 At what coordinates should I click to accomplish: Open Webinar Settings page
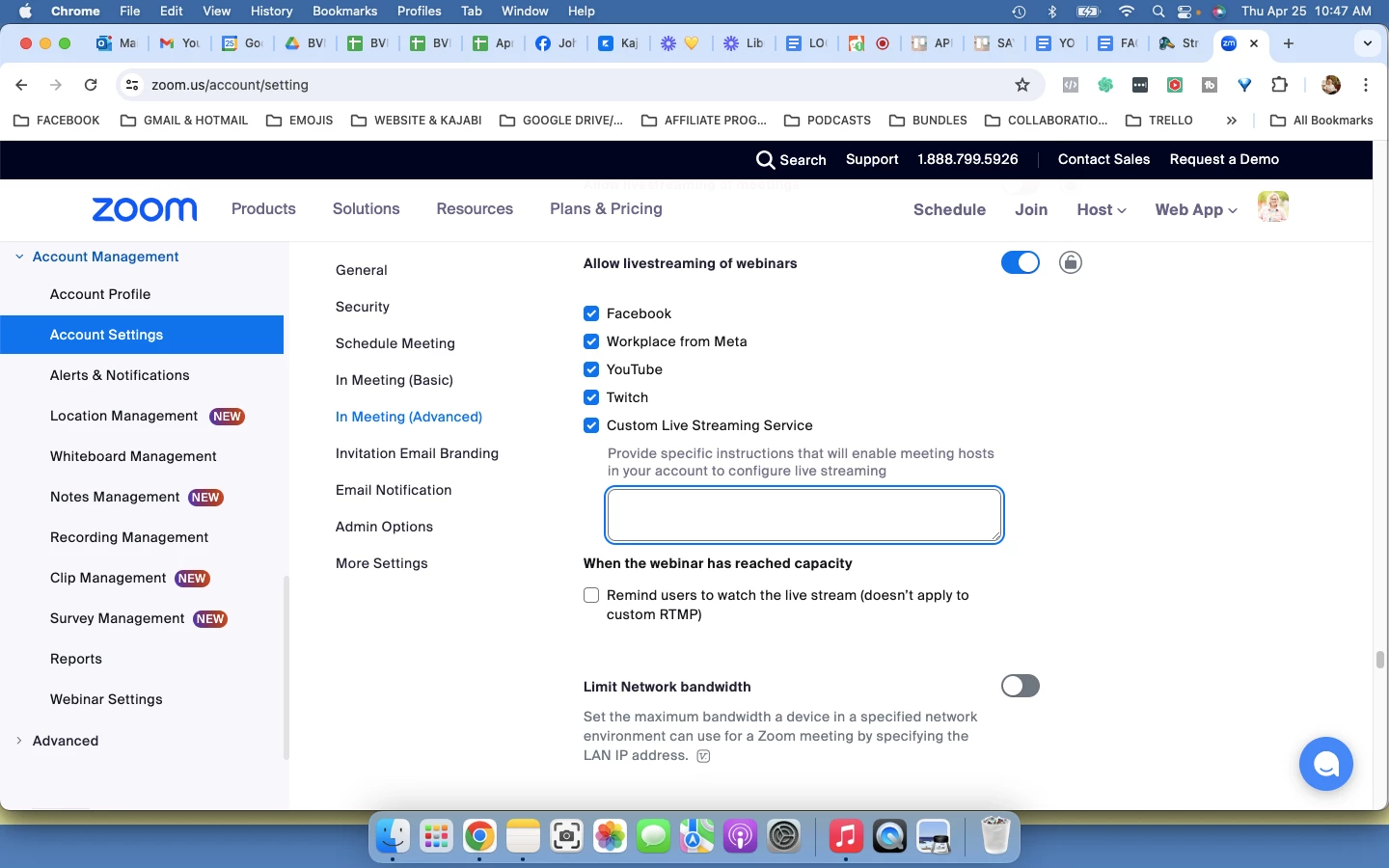point(106,699)
